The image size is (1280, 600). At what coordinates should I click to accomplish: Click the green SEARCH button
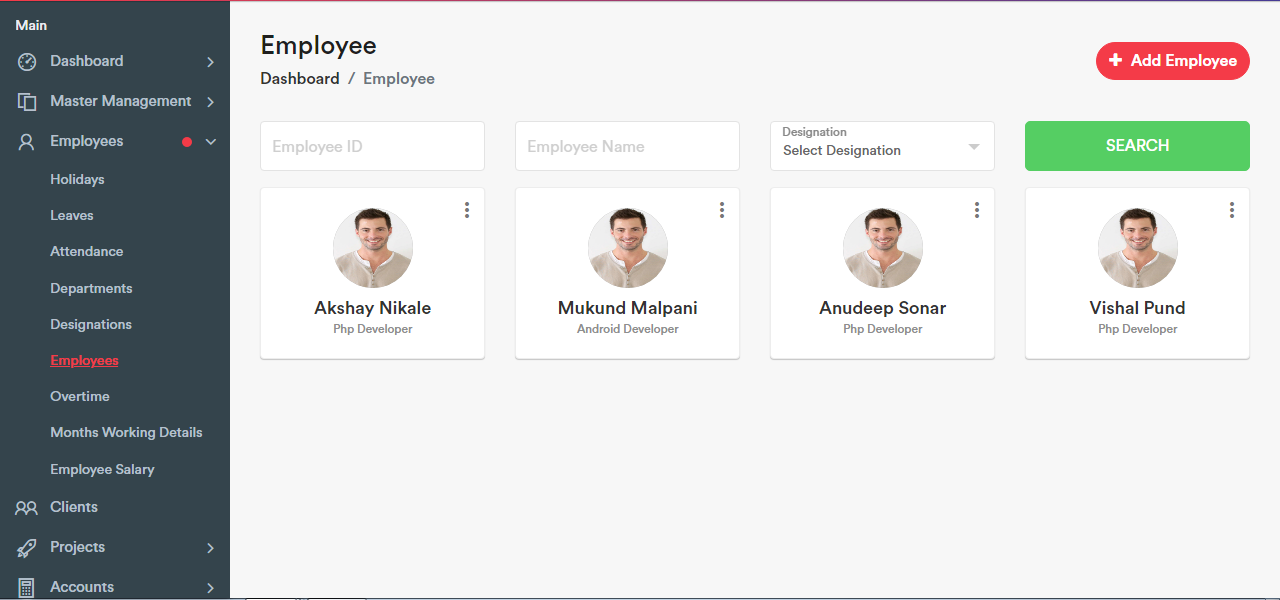[1137, 146]
